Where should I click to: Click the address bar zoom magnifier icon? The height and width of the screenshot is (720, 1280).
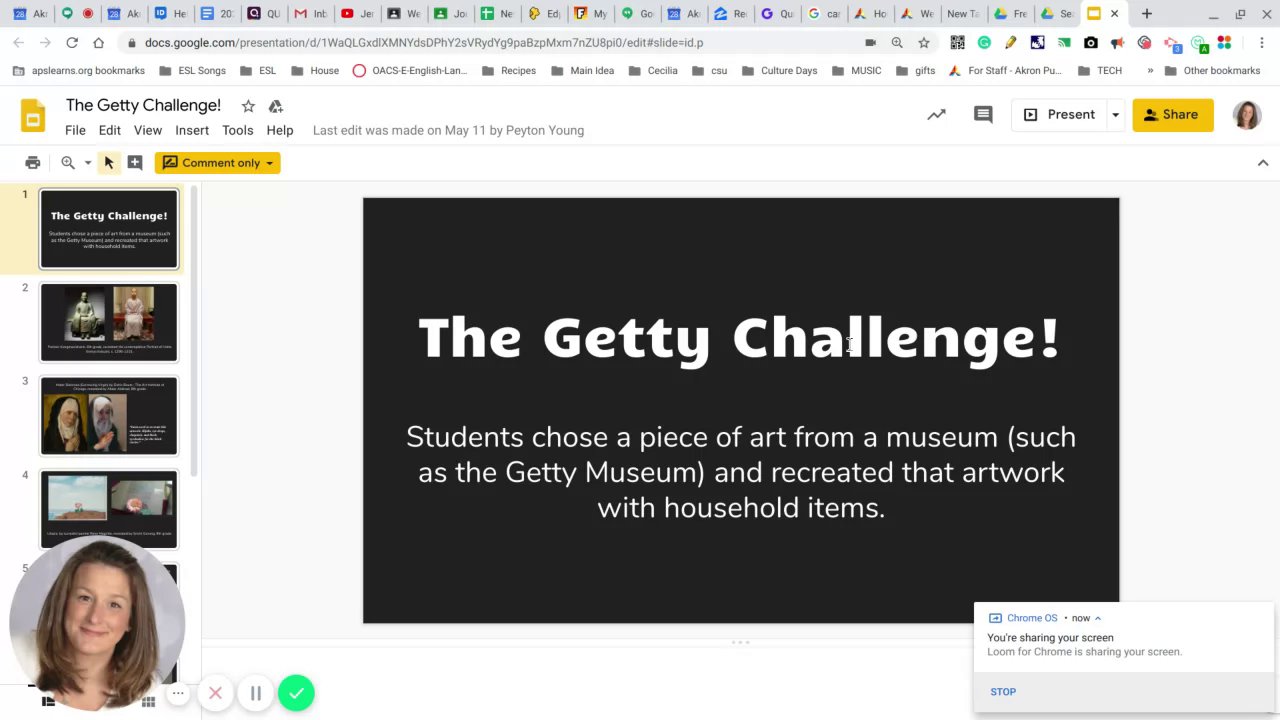897,43
